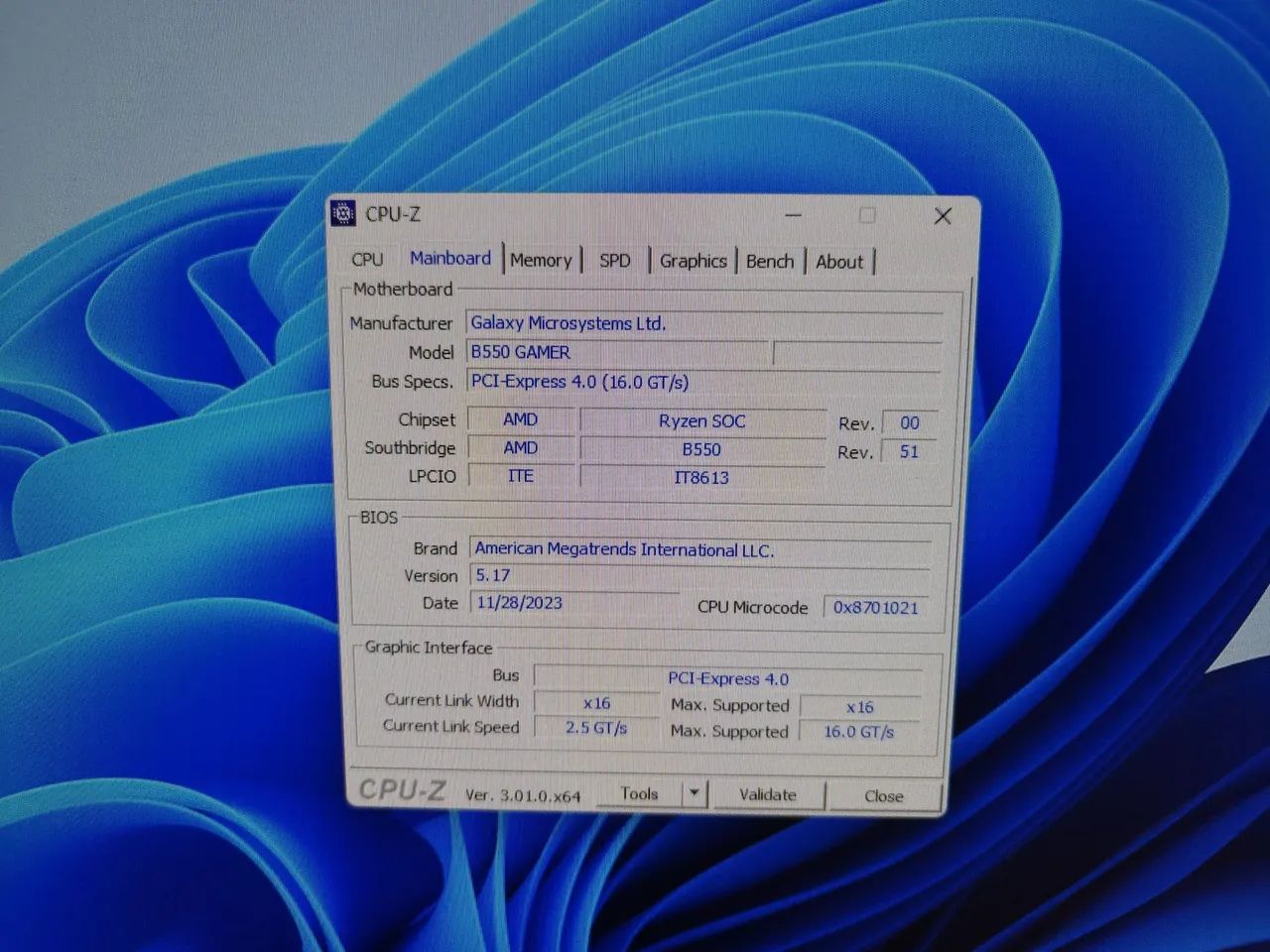Click the Southbridge value B550

pyautogui.click(x=701, y=449)
